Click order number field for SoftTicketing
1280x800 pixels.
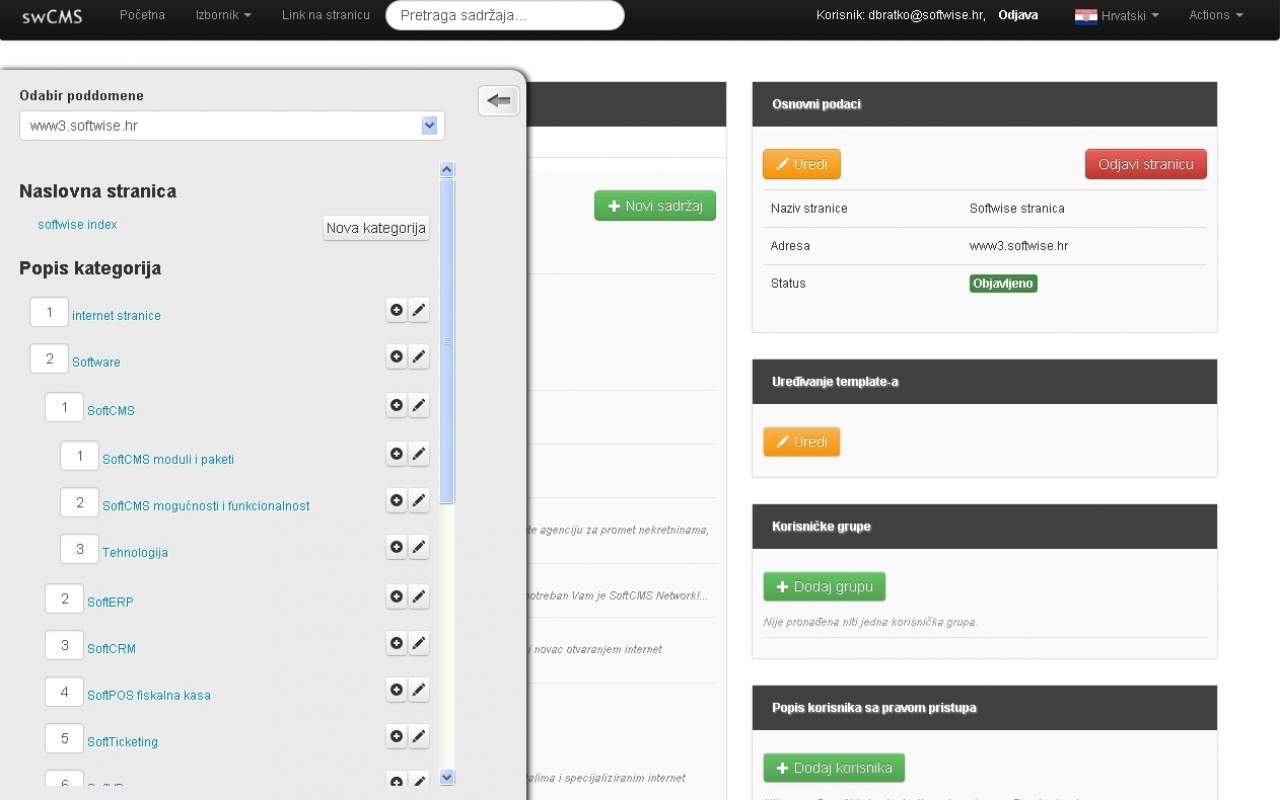point(64,738)
